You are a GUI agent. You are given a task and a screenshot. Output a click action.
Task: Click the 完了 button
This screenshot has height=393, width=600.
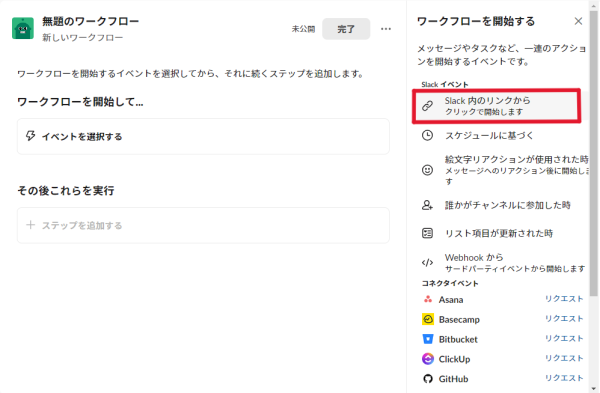[346, 29]
